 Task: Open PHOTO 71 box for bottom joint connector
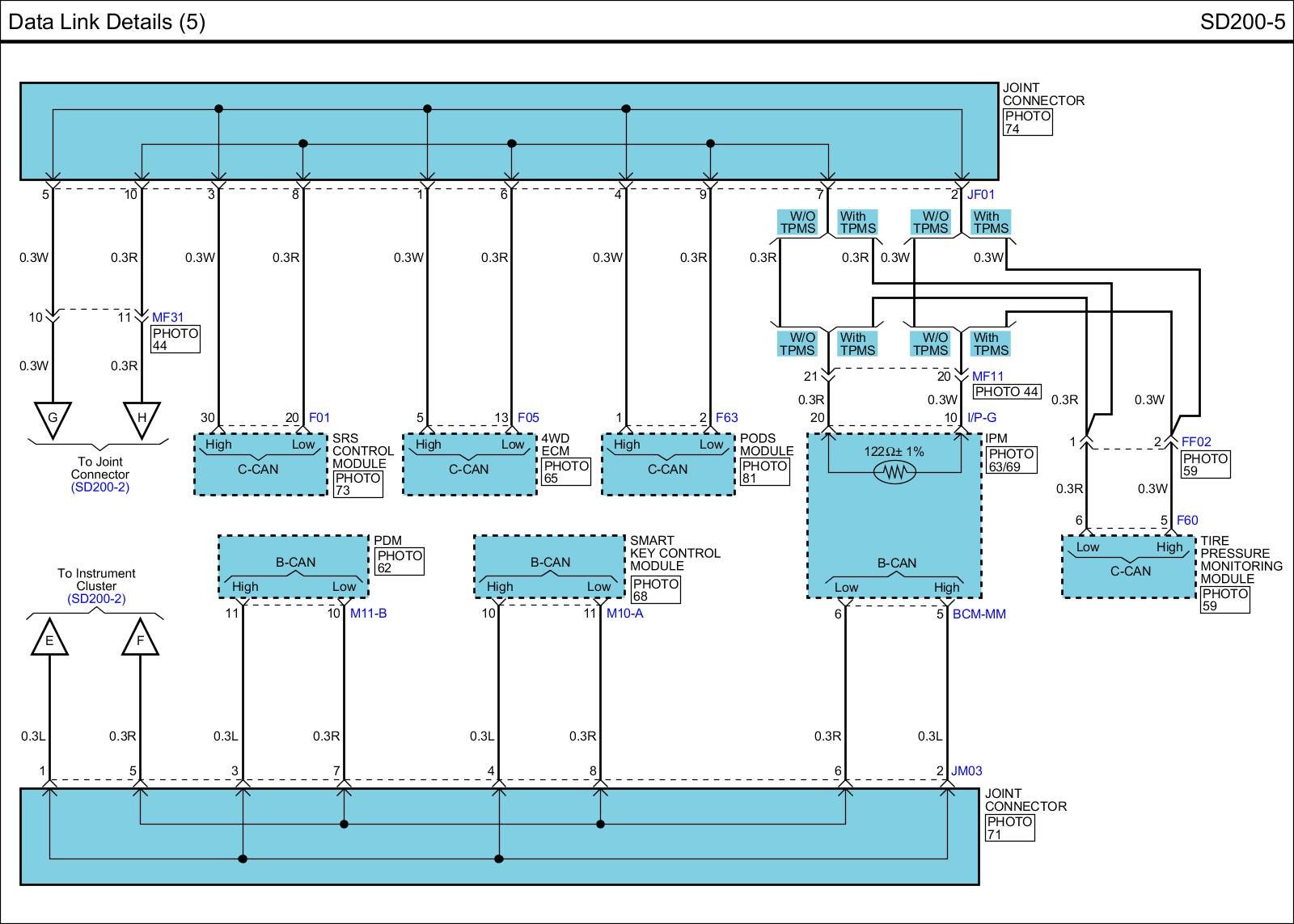pos(1009,828)
